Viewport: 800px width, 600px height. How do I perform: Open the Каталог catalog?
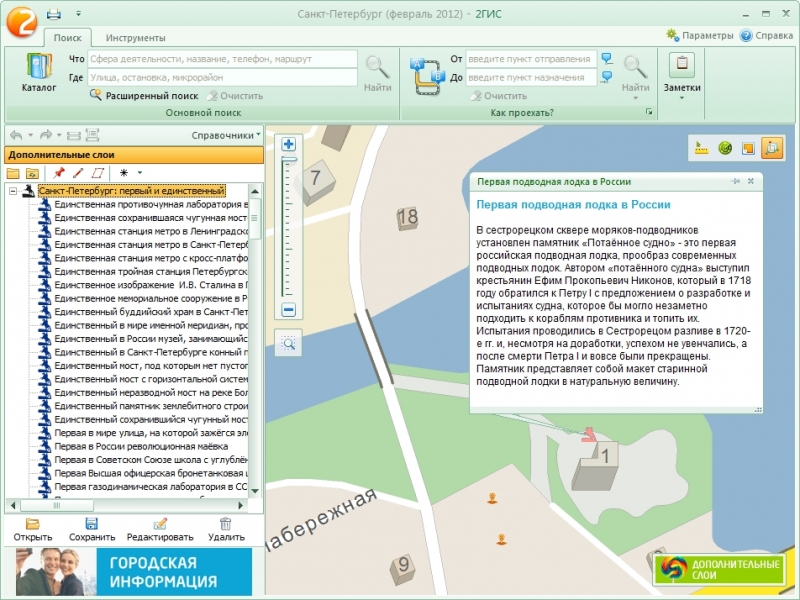tap(39, 72)
